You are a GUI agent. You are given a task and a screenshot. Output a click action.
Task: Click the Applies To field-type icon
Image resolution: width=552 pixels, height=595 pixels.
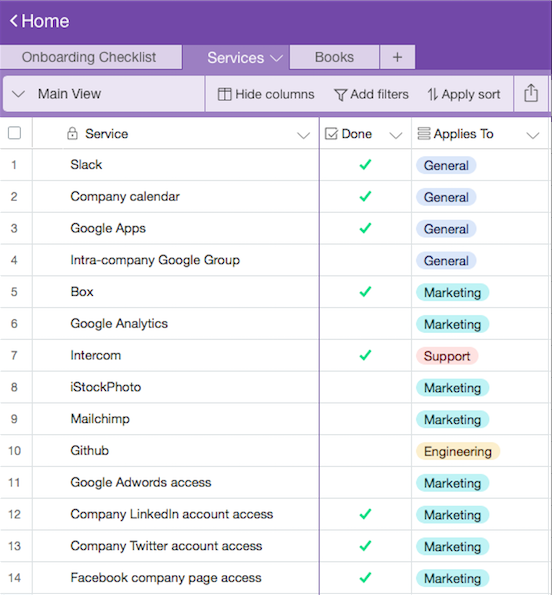(x=424, y=134)
